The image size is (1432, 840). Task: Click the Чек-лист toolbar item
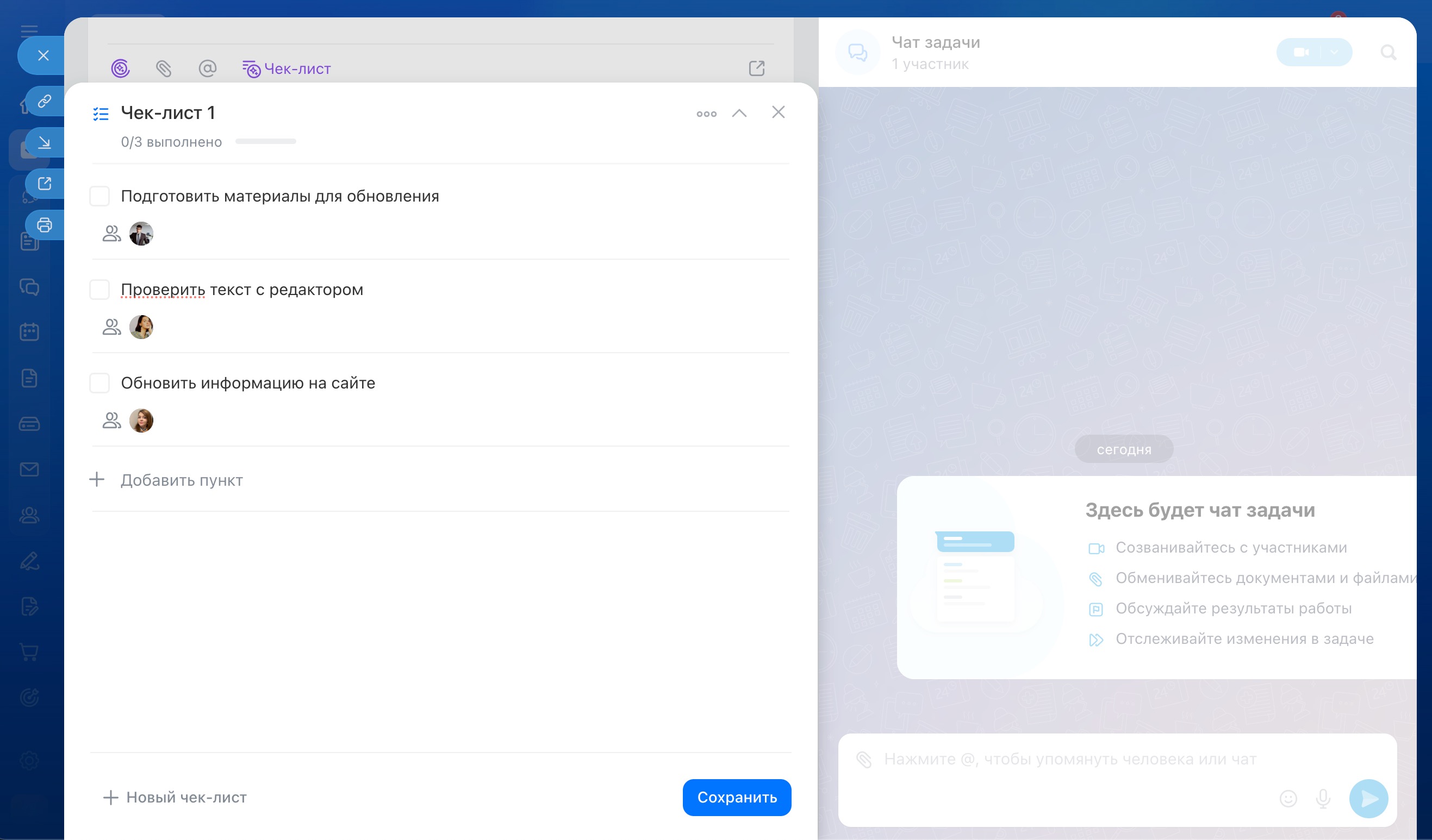tap(287, 68)
